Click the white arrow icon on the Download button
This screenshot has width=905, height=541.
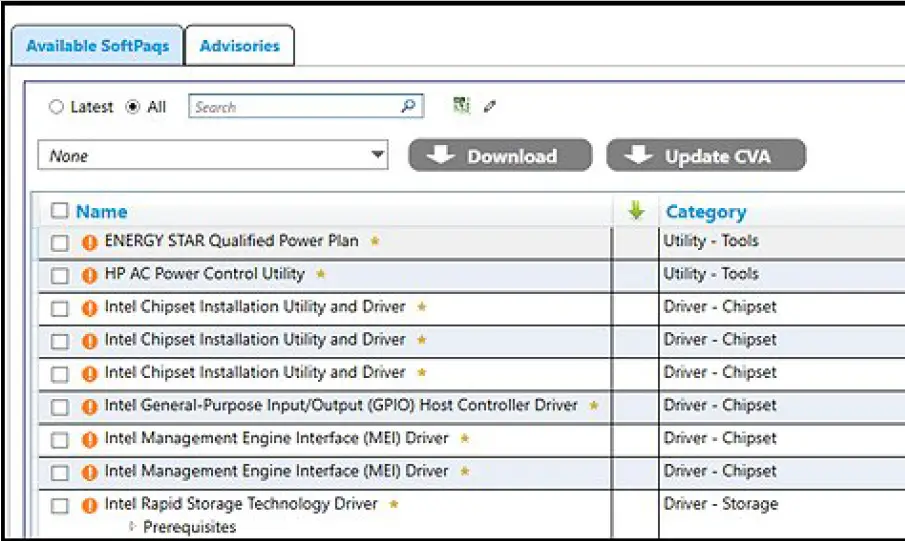(x=441, y=154)
